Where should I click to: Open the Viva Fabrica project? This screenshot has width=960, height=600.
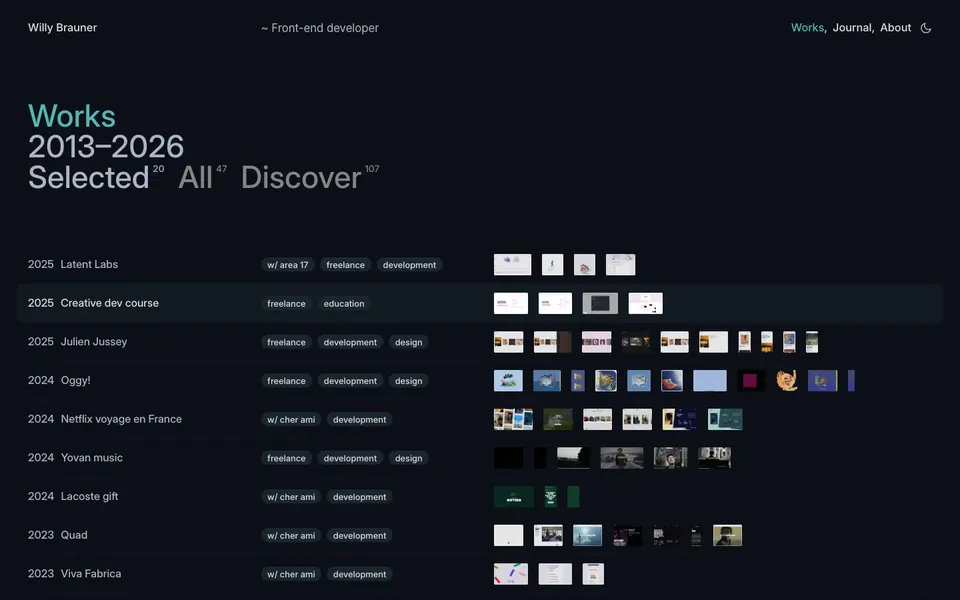coord(91,573)
